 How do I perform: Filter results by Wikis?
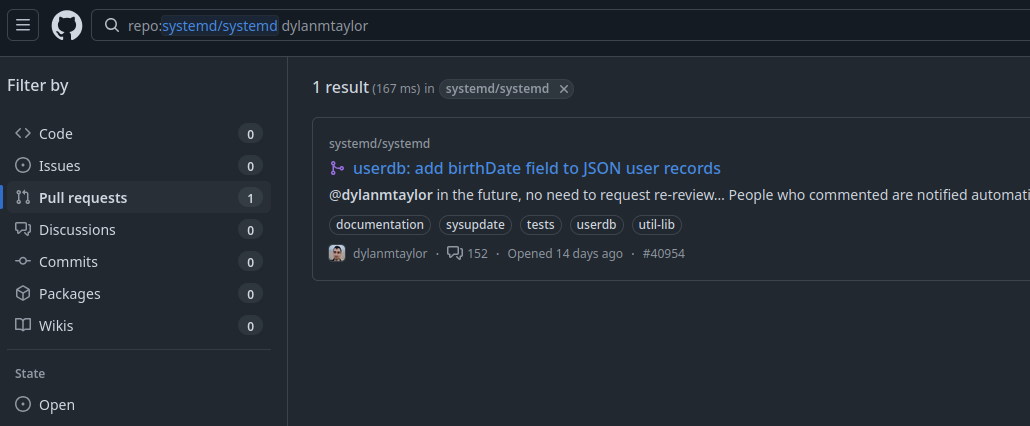point(139,326)
